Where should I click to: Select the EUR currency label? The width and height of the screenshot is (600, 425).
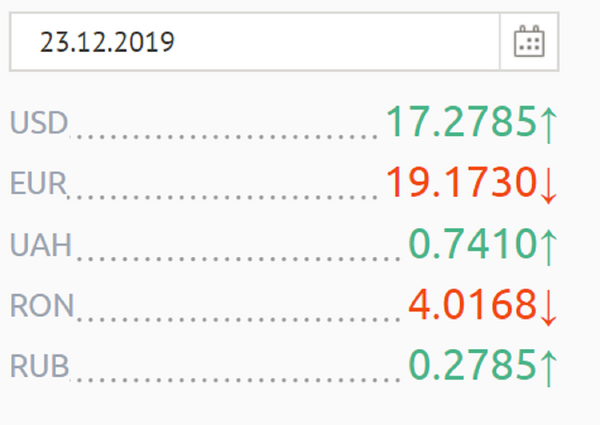[x=38, y=183]
